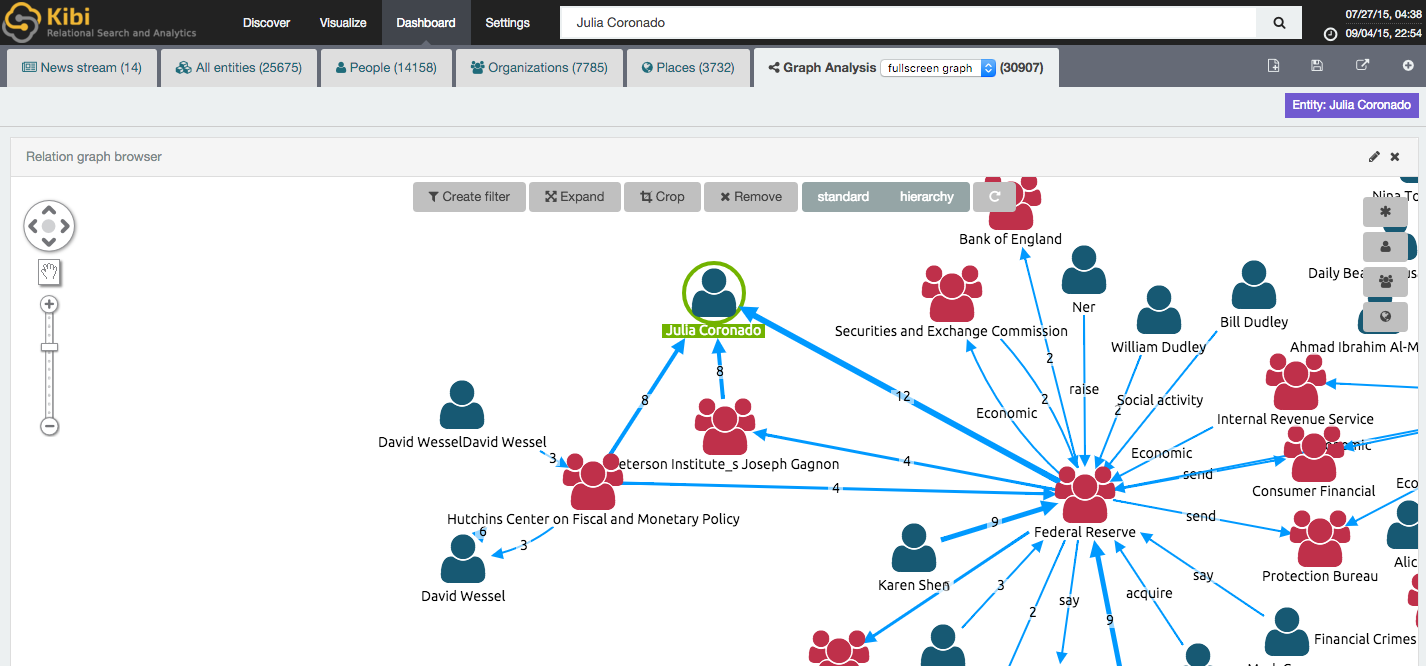Viewport: 1426px width, 666px height.
Task: Select the Julia Coronado node
Action: click(714, 292)
